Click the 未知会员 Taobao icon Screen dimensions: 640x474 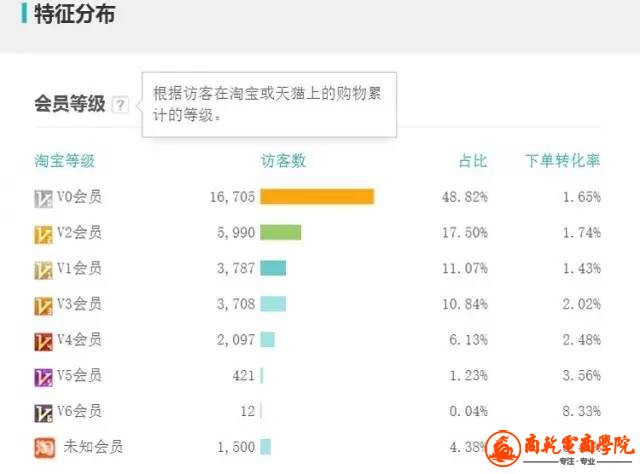(44, 448)
